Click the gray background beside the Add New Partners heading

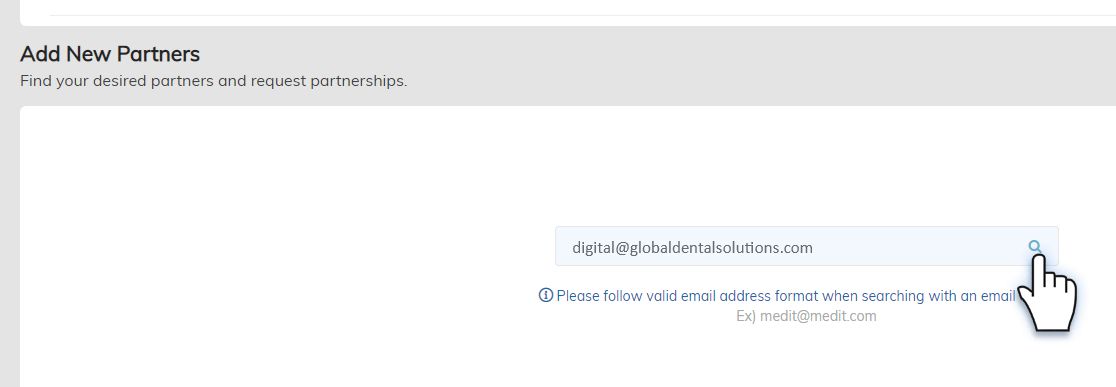tap(641, 57)
